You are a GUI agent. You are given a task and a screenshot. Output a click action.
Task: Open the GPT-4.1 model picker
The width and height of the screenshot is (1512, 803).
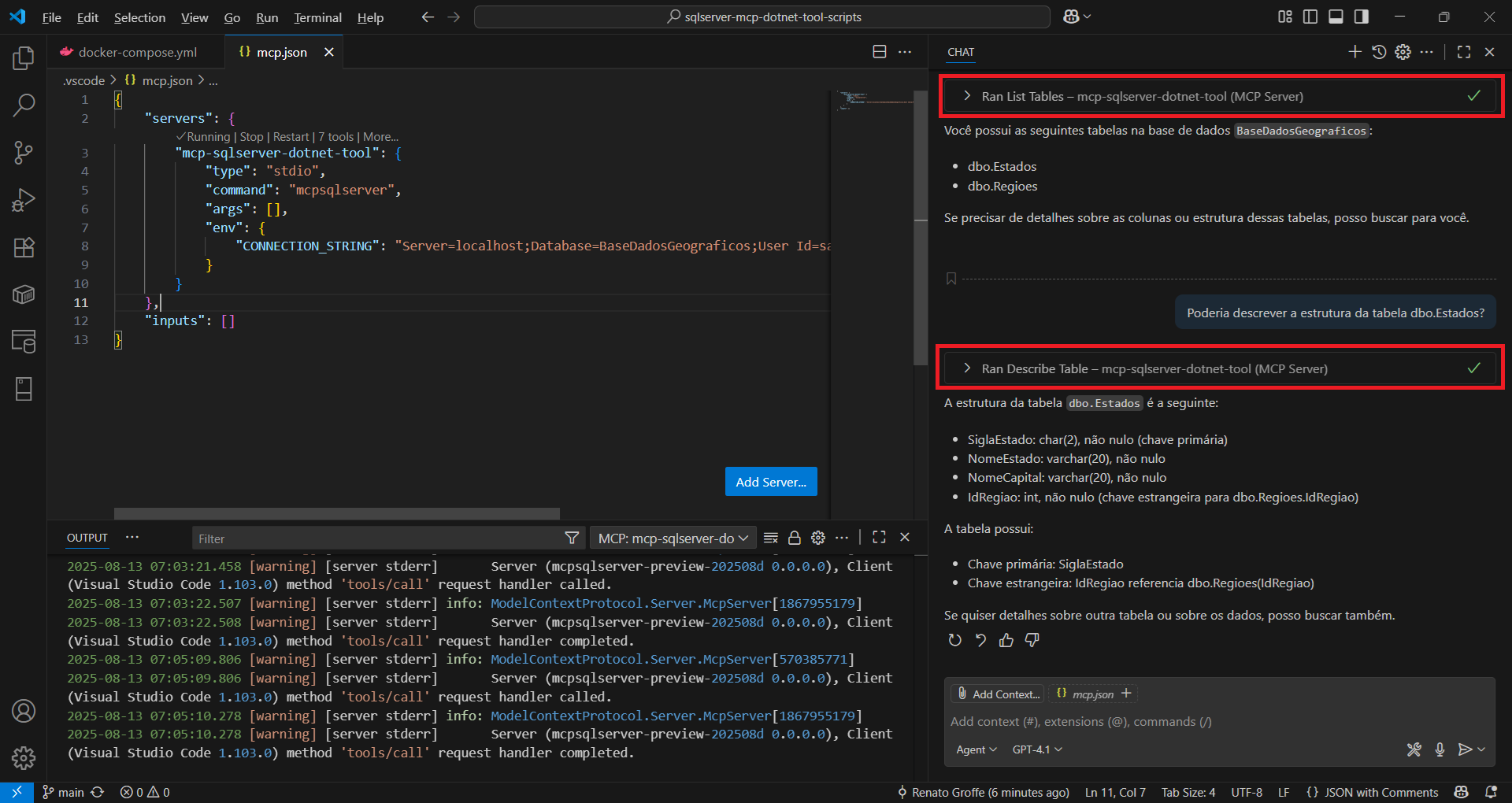[x=1037, y=749]
